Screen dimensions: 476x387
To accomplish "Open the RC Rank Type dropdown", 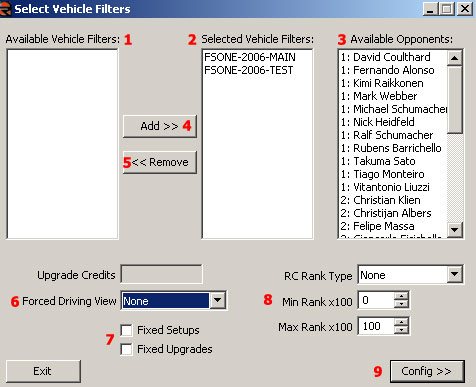I will (x=455, y=275).
